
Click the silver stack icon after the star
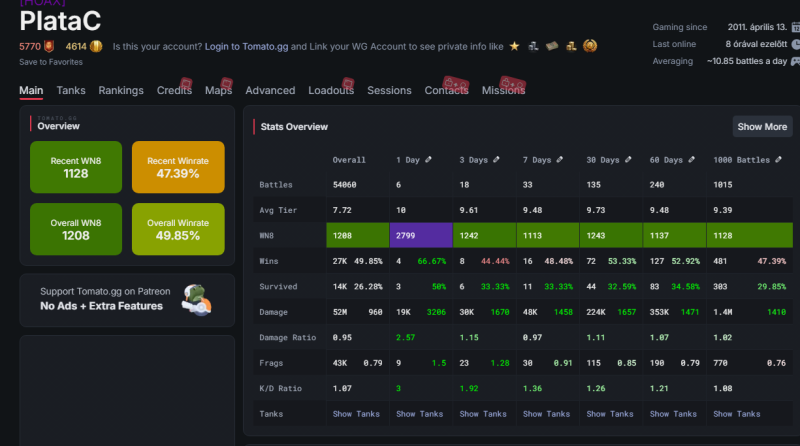[x=533, y=46]
